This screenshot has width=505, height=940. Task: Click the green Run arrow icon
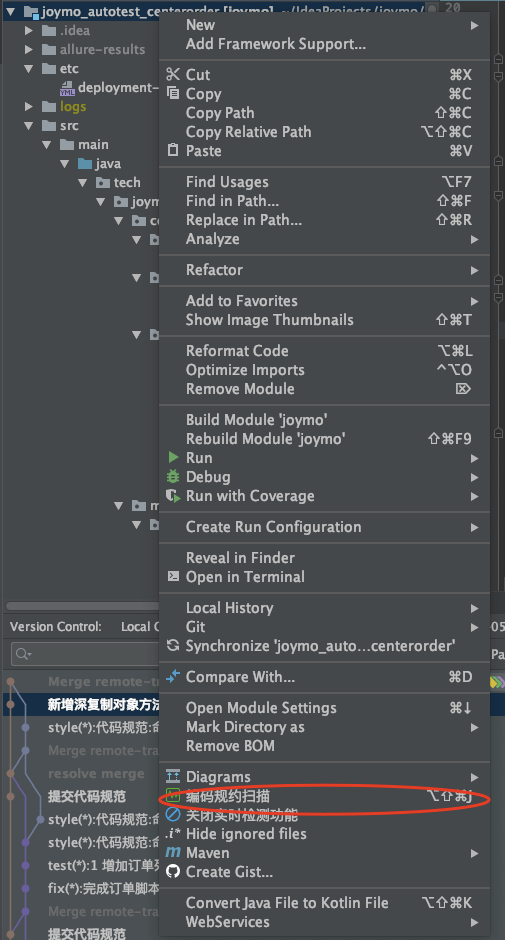[x=173, y=457]
